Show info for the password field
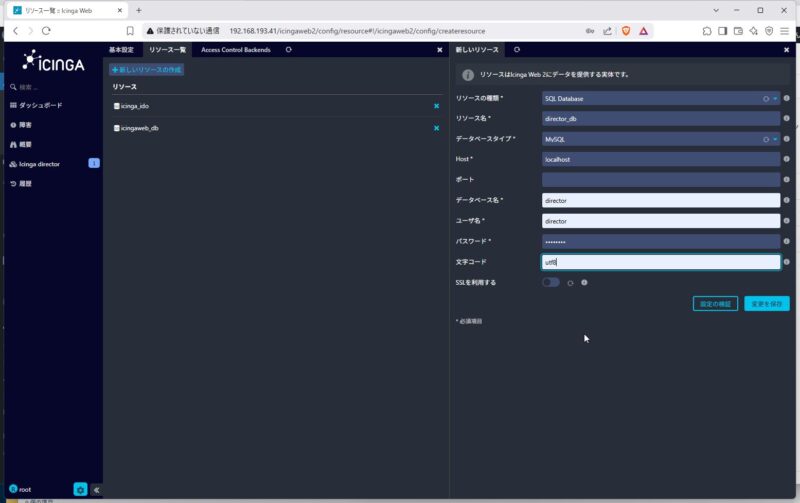Screen dimensions: 800x503 click(786, 241)
